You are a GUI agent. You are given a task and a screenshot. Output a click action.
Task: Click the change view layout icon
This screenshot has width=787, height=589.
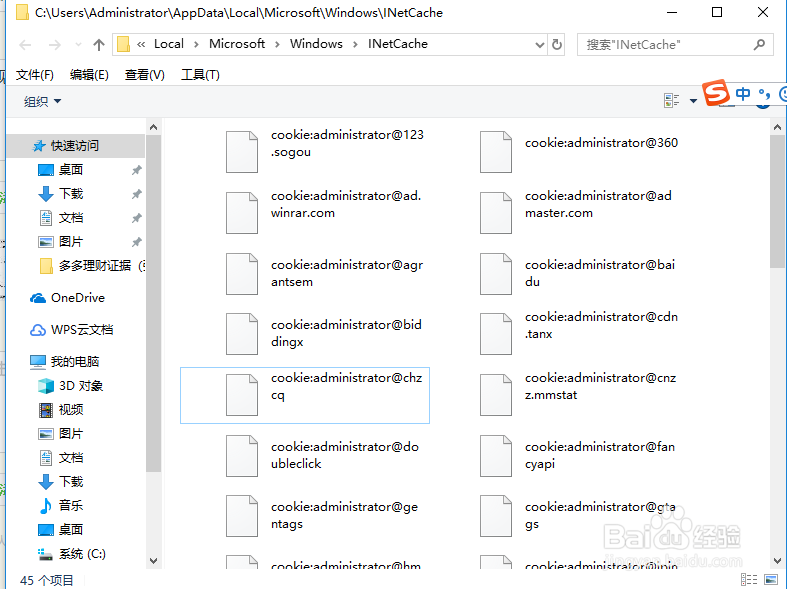click(x=672, y=101)
